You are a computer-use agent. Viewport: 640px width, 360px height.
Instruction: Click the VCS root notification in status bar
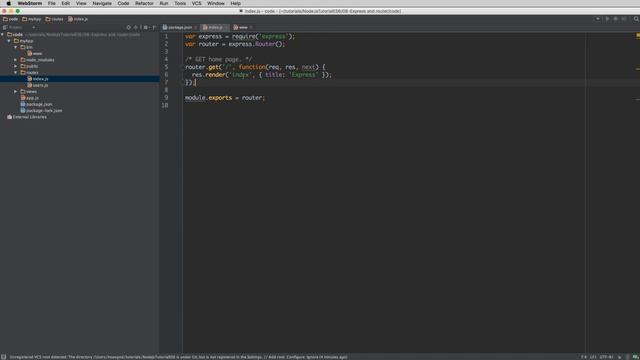(178, 357)
